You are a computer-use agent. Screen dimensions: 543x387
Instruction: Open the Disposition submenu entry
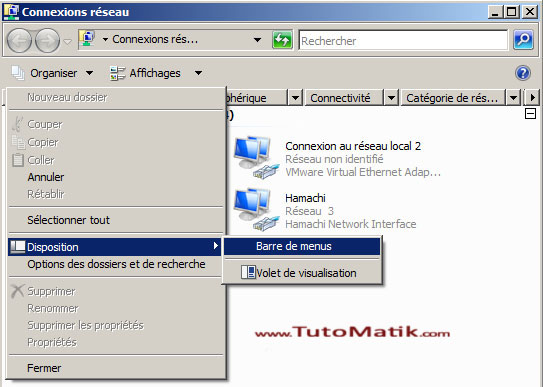pyautogui.click(x=114, y=247)
